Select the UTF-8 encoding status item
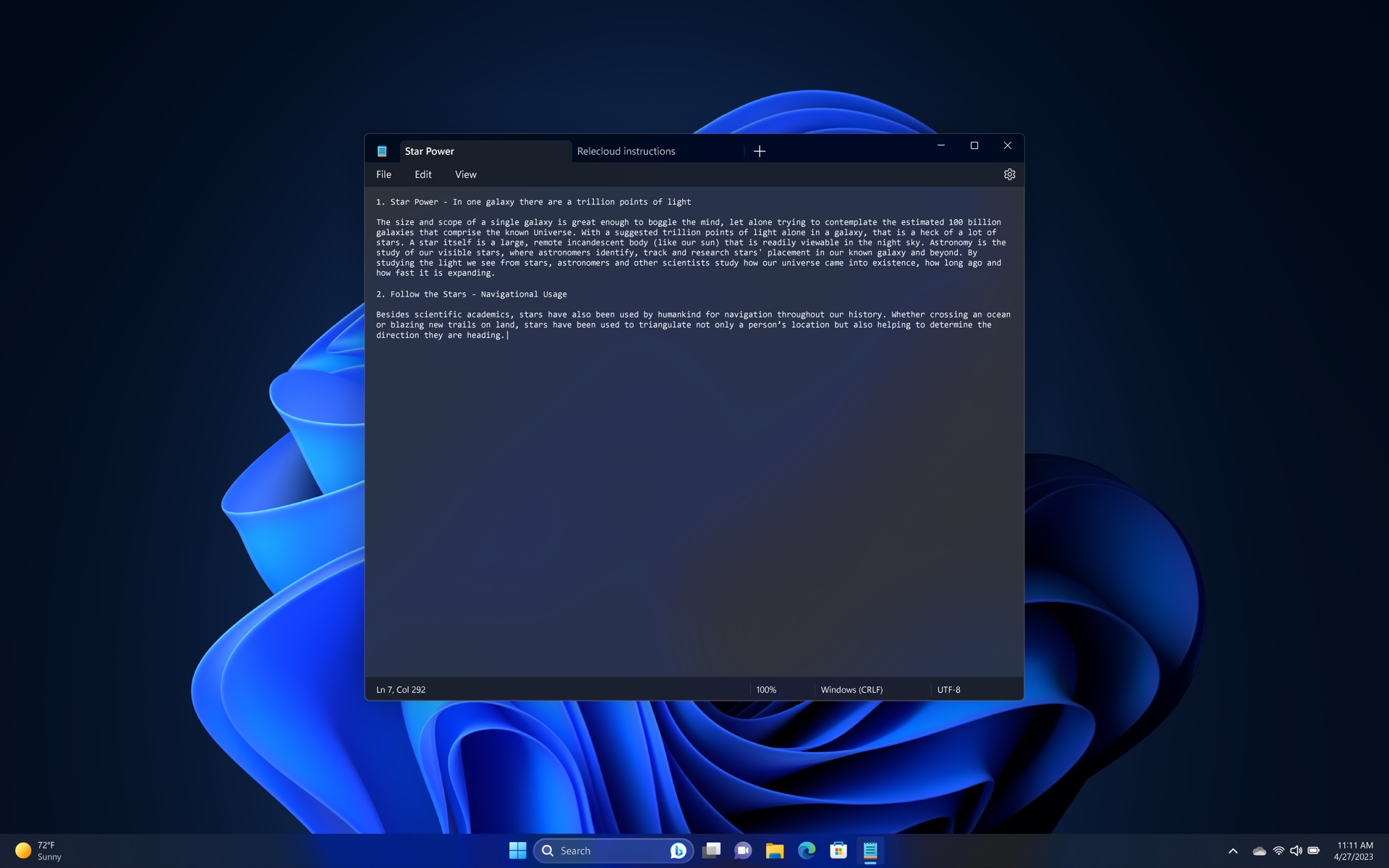The width and height of the screenshot is (1389, 868). 948,689
